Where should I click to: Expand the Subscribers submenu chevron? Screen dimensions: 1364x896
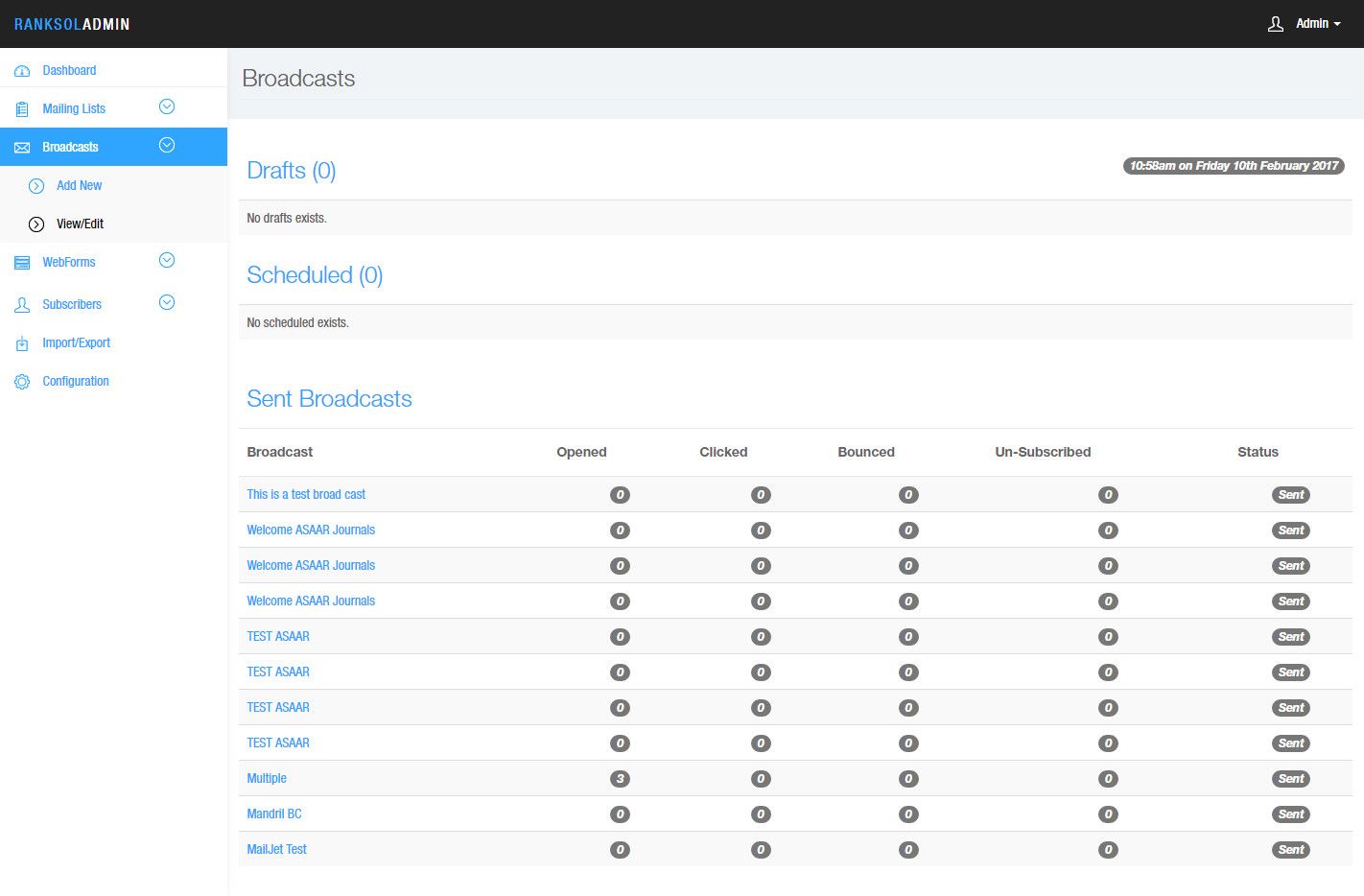(167, 302)
